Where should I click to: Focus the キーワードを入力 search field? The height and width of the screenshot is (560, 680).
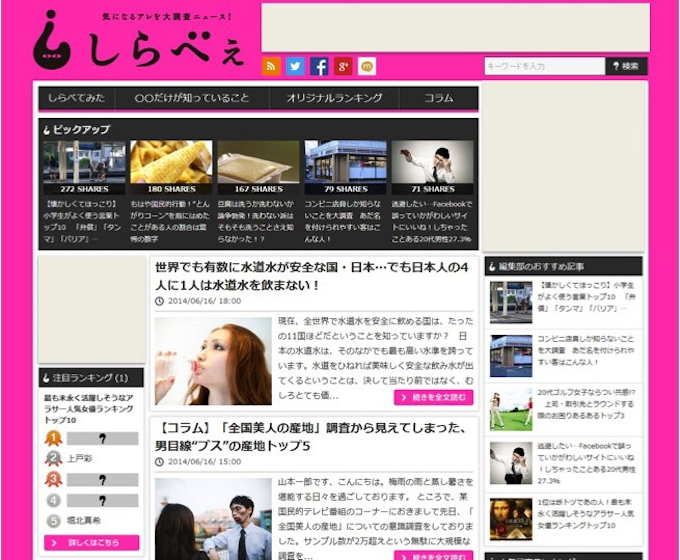tap(544, 66)
